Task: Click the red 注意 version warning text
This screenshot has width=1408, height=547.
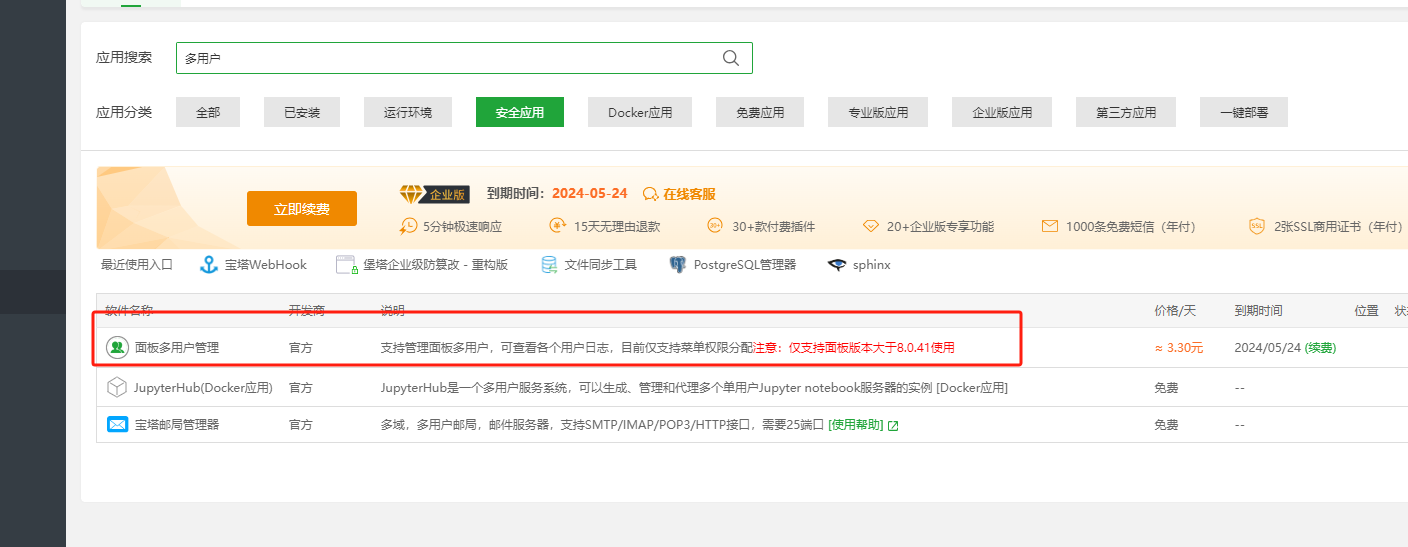Action: [854, 348]
